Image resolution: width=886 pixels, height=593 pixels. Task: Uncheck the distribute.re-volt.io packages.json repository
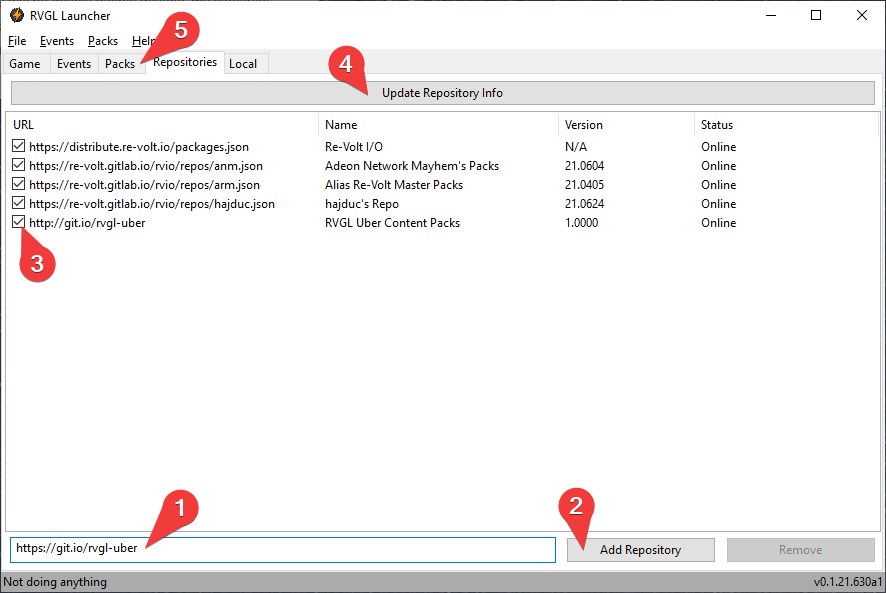tap(19, 146)
